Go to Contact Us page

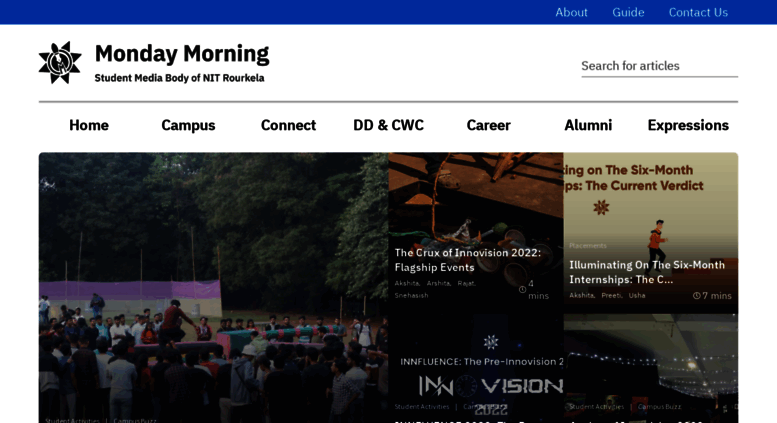pos(698,12)
